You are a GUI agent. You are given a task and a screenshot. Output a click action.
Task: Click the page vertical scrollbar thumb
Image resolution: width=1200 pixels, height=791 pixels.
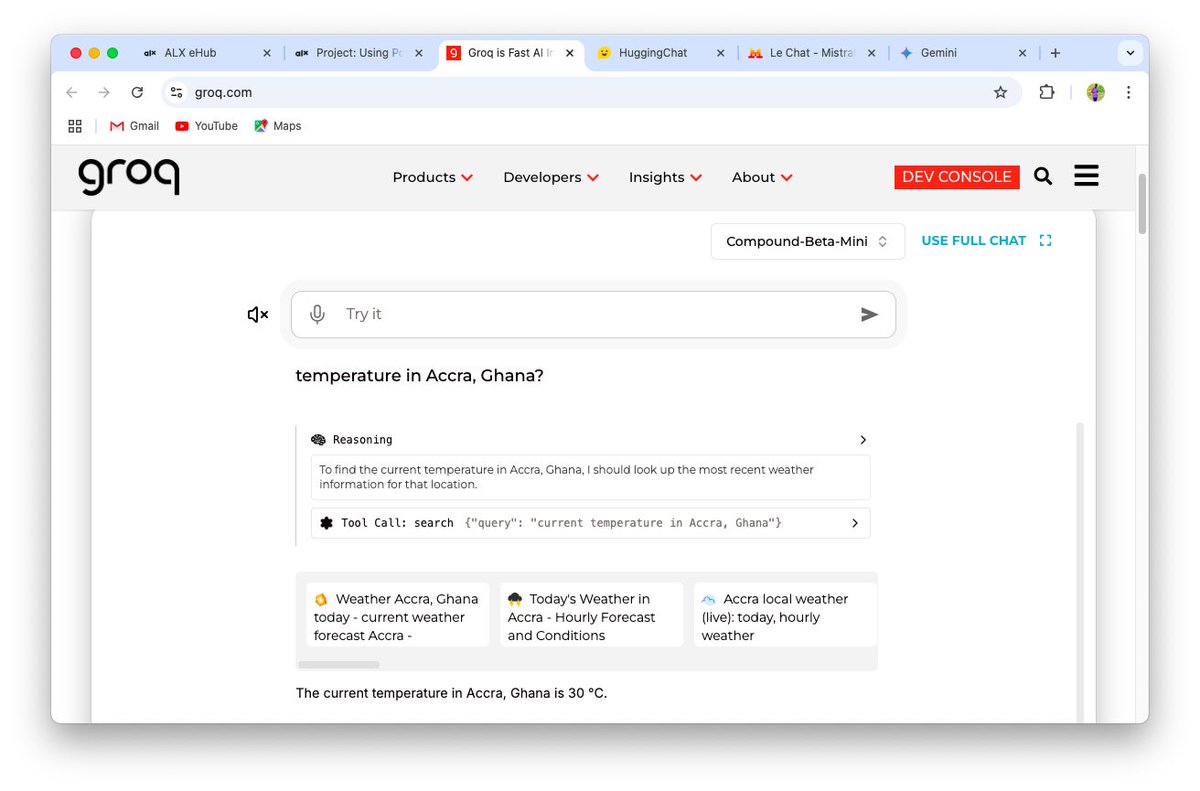point(1142,204)
